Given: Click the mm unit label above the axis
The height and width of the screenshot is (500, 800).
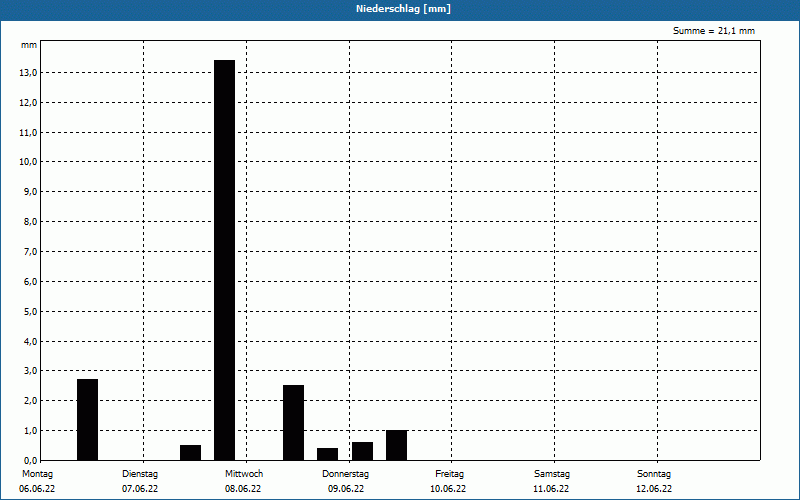Looking at the screenshot, I should pos(29,45).
